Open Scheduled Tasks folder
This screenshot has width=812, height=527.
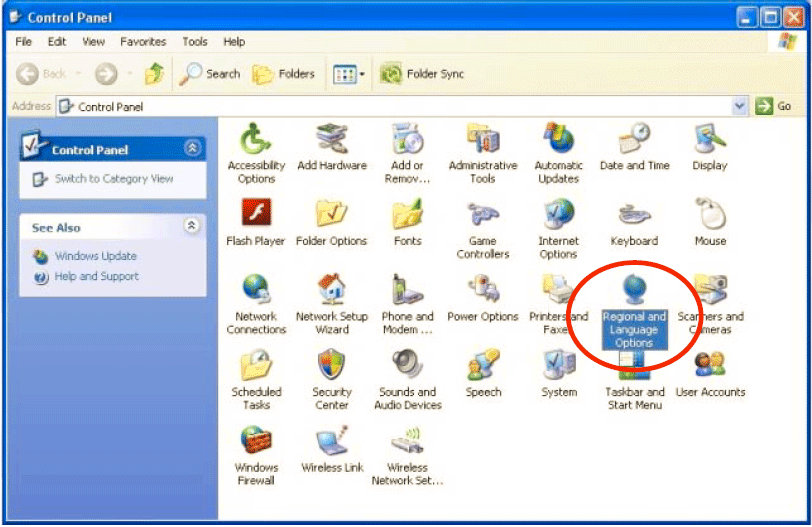256,365
